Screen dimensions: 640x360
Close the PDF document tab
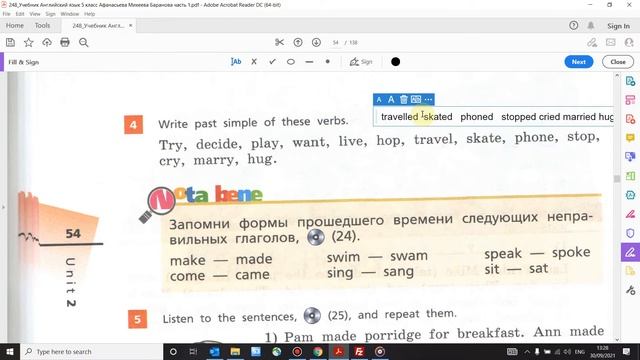[x=131, y=25]
